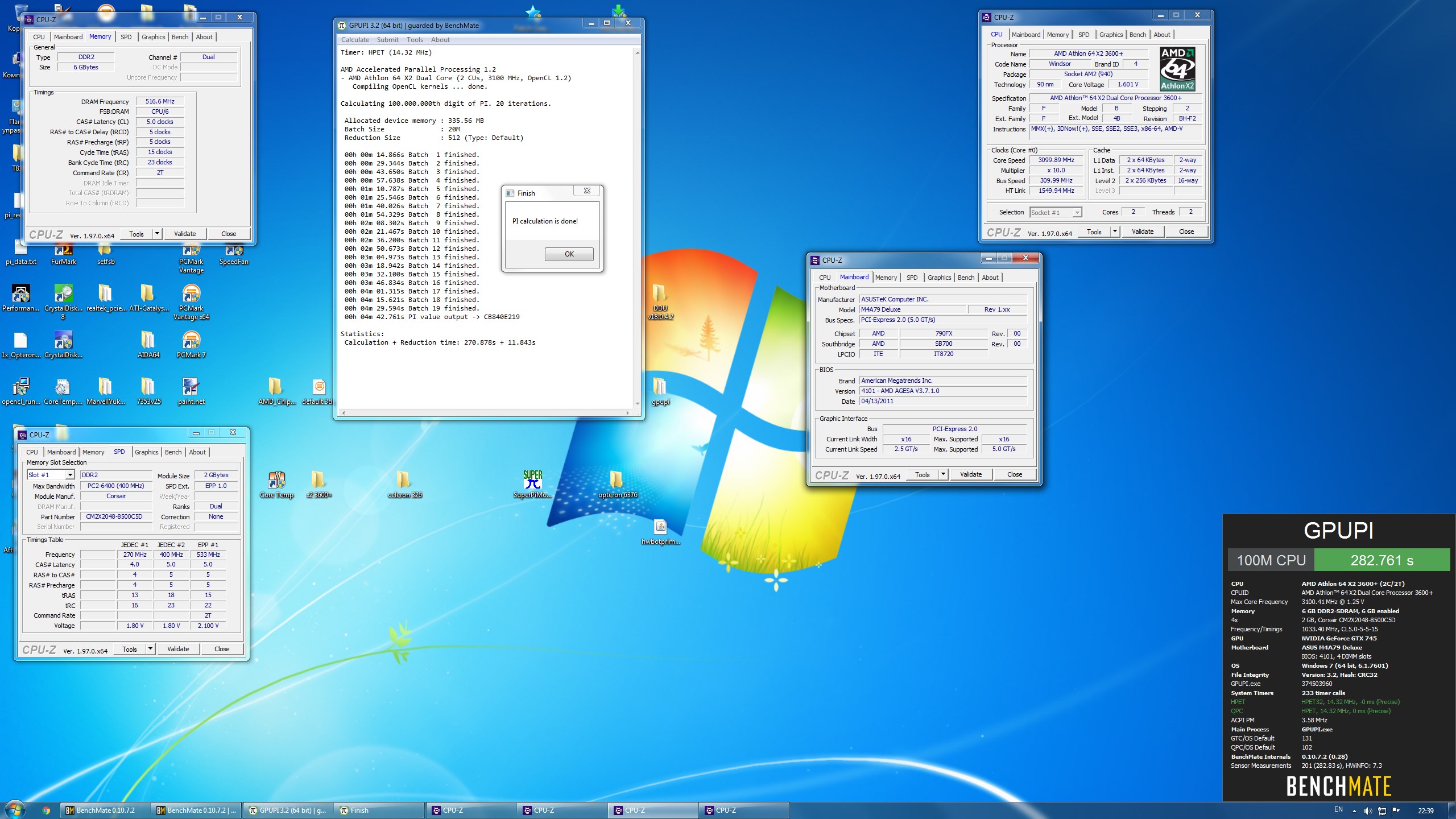This screenshot has width=1456, height=819.
Task: Open the celeron 326 folder
Action: (x=404, y=485)
